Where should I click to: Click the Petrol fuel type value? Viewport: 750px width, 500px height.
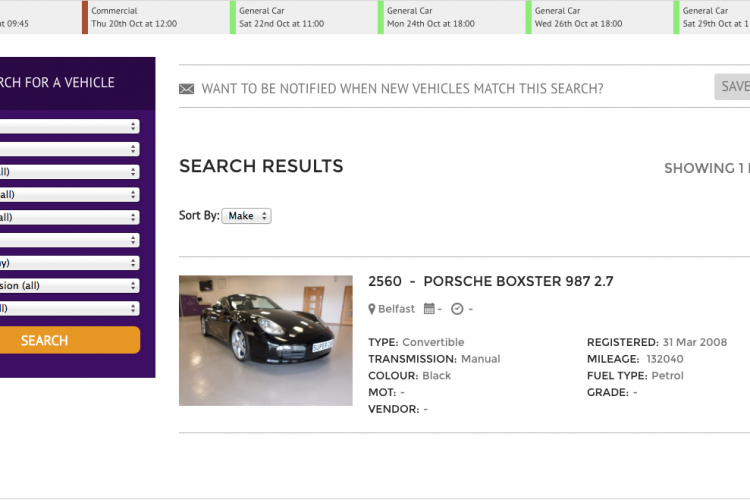tap(667, 376)
